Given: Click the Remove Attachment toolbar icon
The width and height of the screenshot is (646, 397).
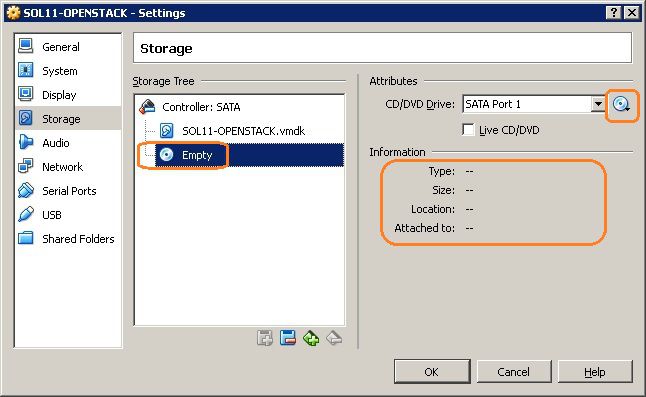Looking at the screenshot, I should coord(334,338).
